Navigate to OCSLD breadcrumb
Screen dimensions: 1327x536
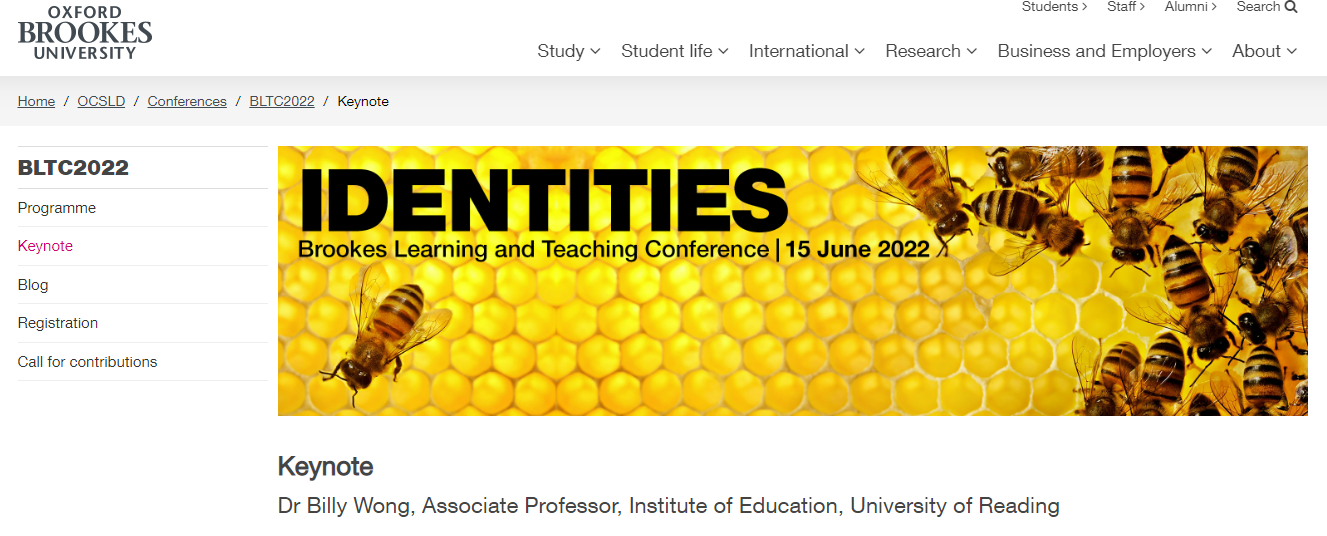pyautogui.click(x=101, y=101)
